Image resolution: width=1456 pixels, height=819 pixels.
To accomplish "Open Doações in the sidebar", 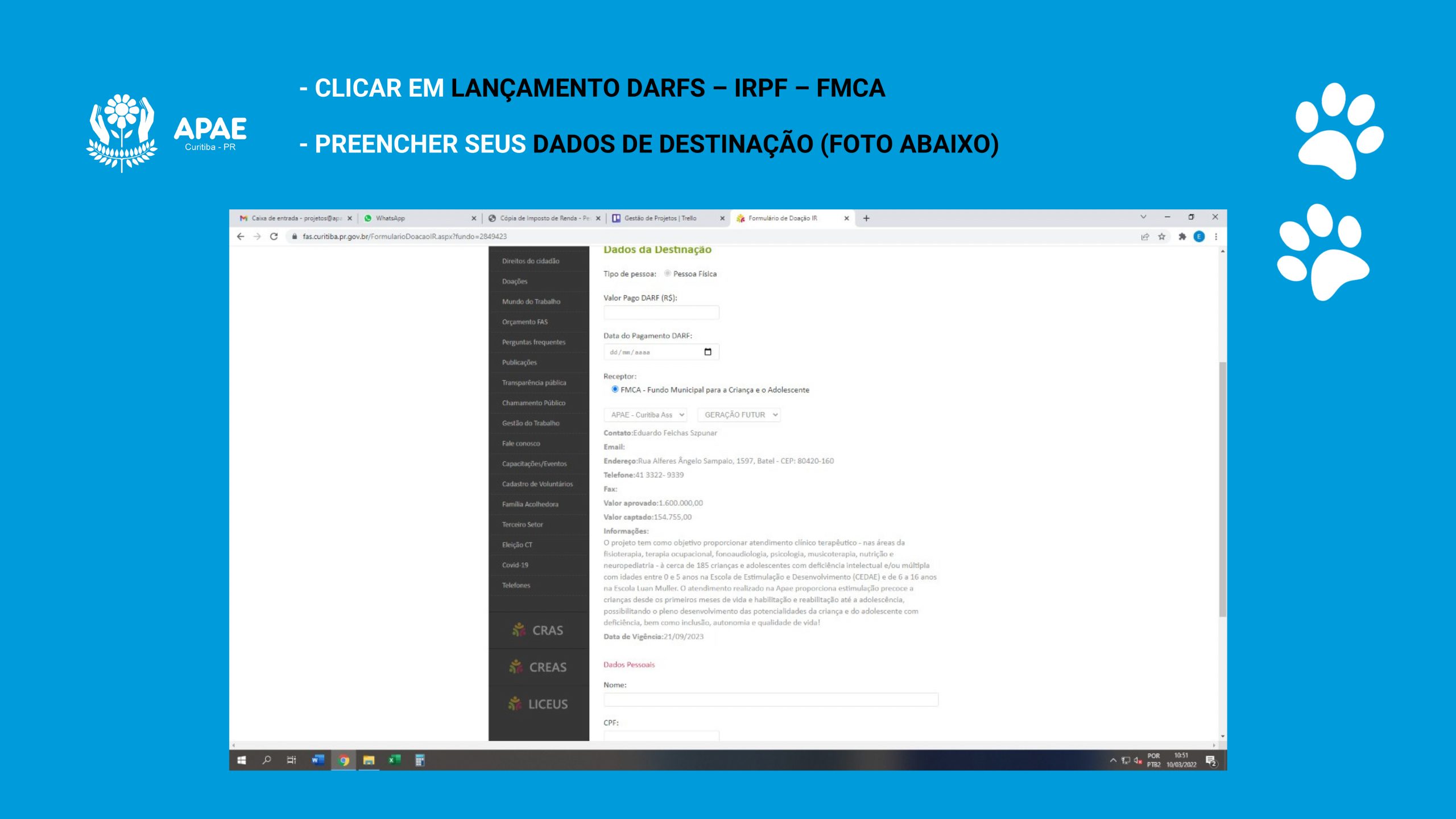I will click(x=515, y=282).
